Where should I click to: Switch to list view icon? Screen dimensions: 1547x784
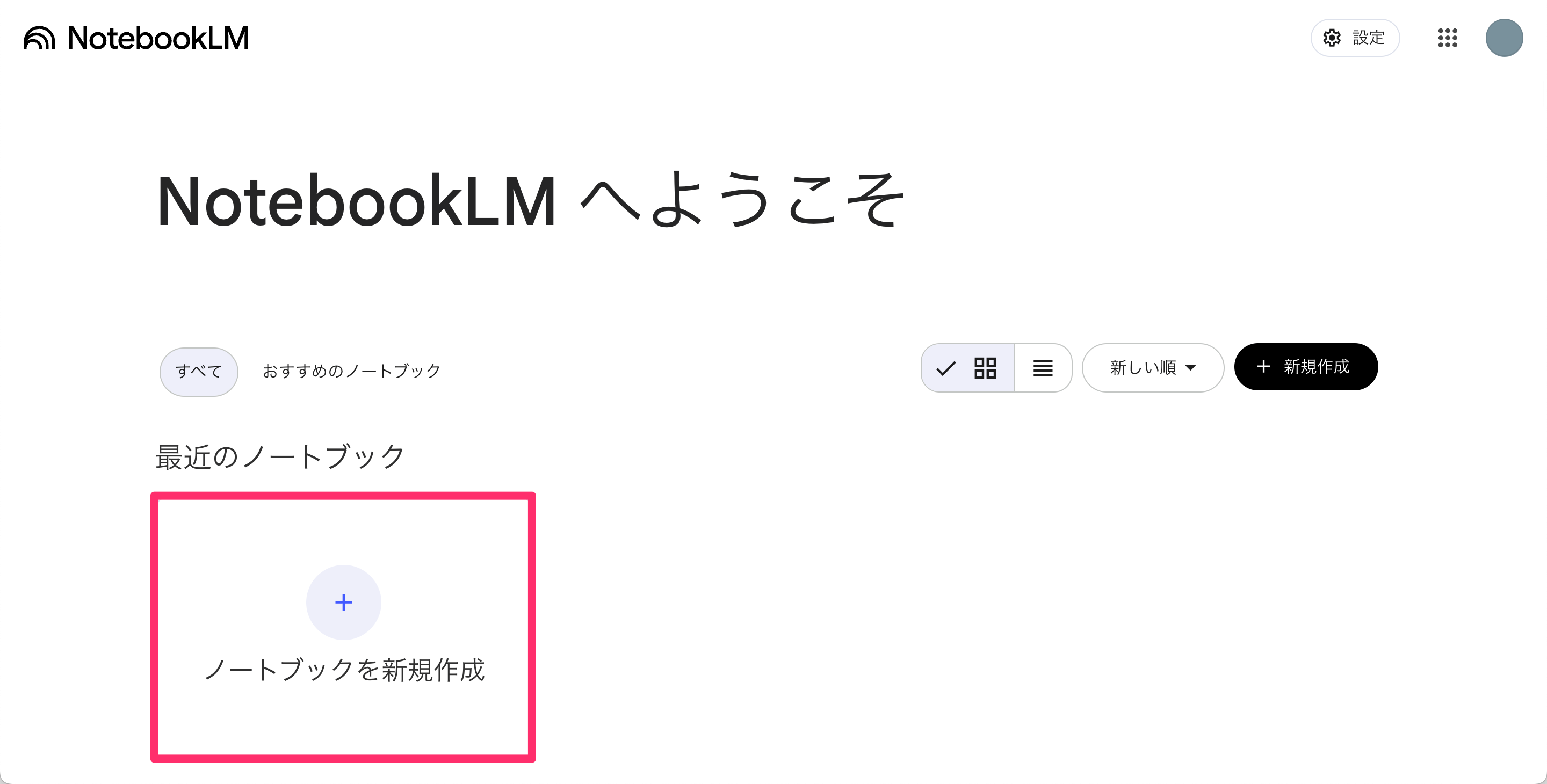1043,368
